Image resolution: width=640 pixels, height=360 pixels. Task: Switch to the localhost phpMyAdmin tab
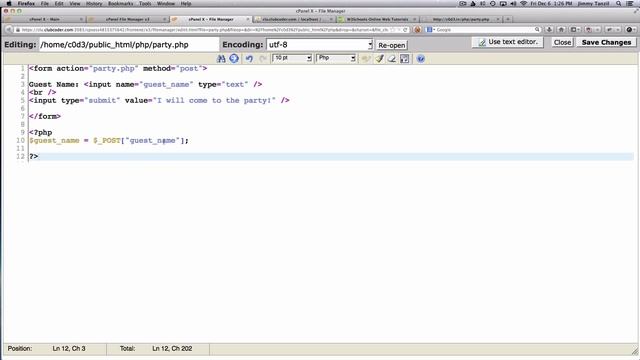[292, 19]
